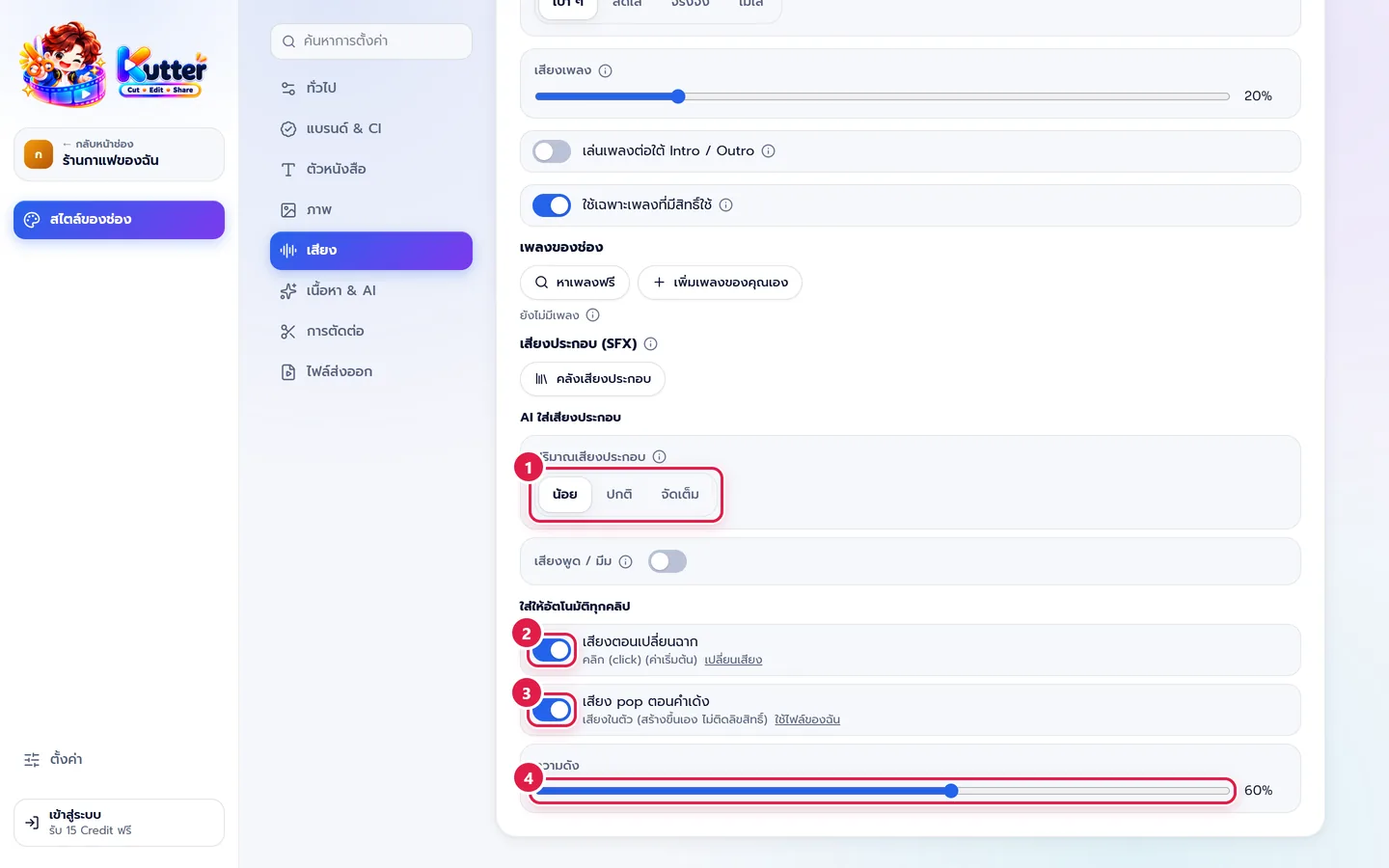The height and width of the screenshot is (868, 1389).
Task: Choose "ปกติ" sound effect amount
Action: tap(619, 494)
